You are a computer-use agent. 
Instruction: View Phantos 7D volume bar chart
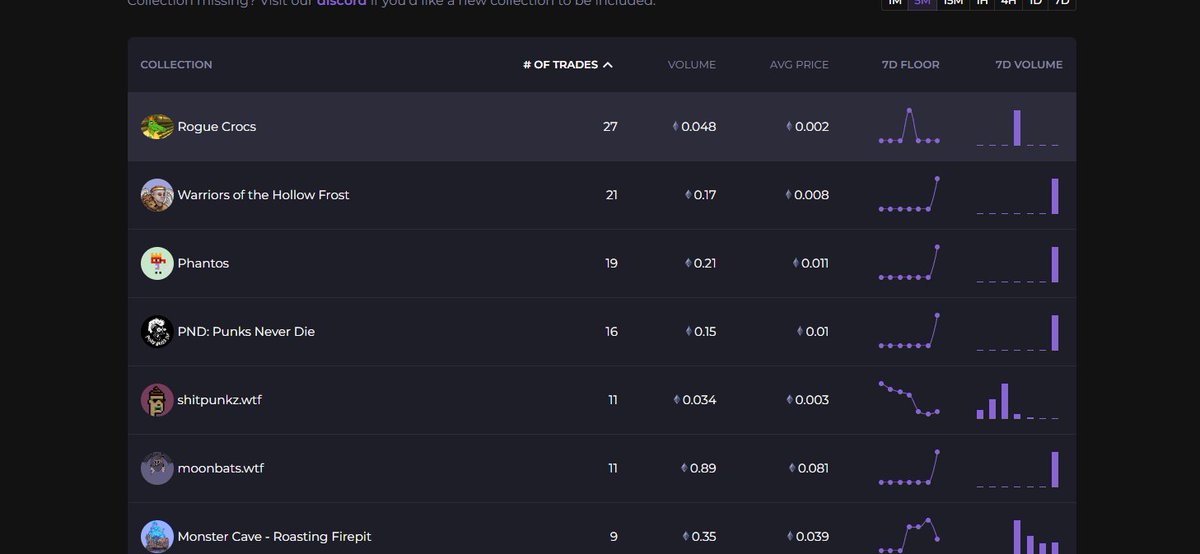click(1017, 264)
